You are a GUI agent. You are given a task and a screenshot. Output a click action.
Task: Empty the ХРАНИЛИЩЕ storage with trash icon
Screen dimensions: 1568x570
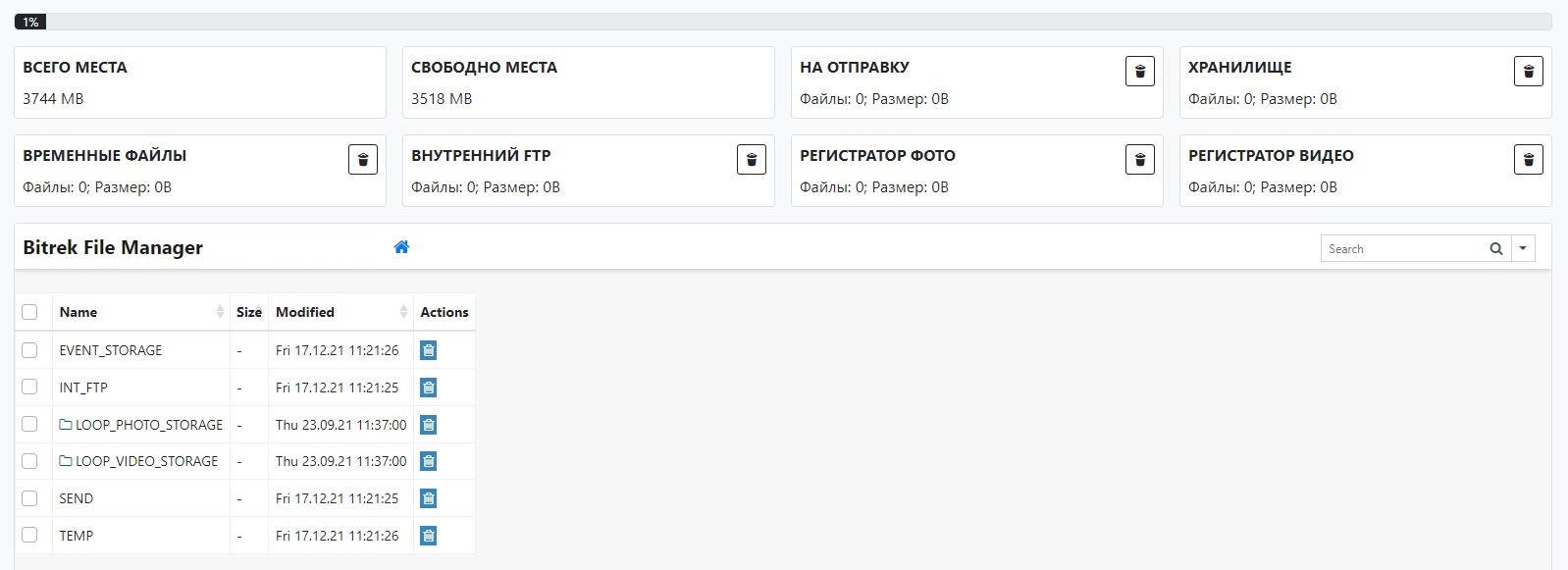click(x=1528, y=72)
